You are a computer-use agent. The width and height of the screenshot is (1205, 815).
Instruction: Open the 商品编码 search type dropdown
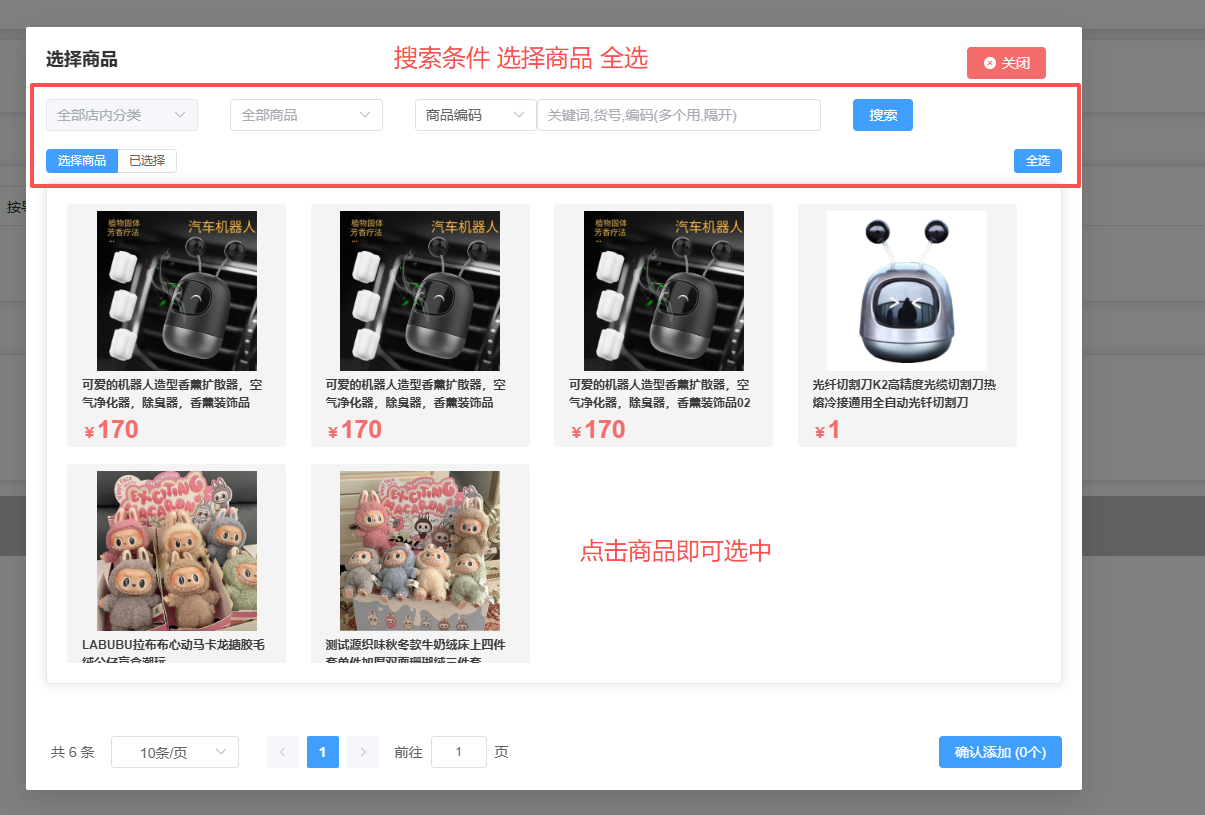pos(475,115)
